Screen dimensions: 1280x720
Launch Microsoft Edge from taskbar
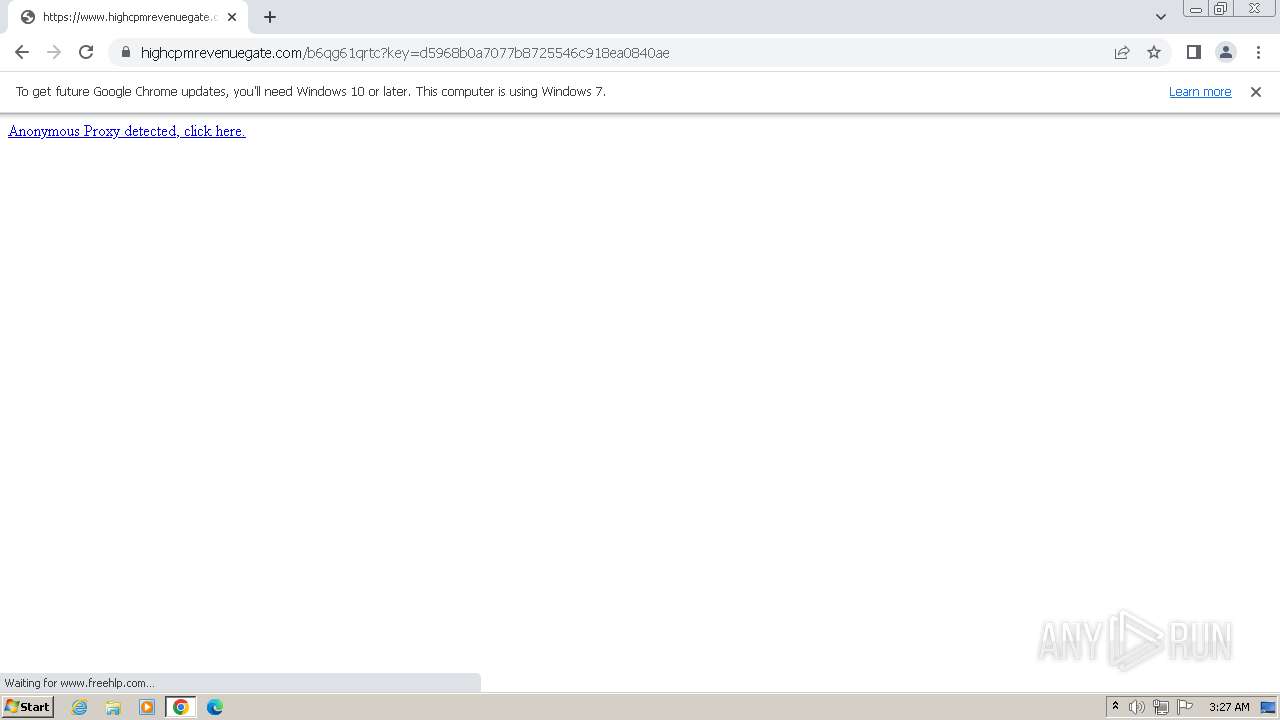[x=215, y=707]
